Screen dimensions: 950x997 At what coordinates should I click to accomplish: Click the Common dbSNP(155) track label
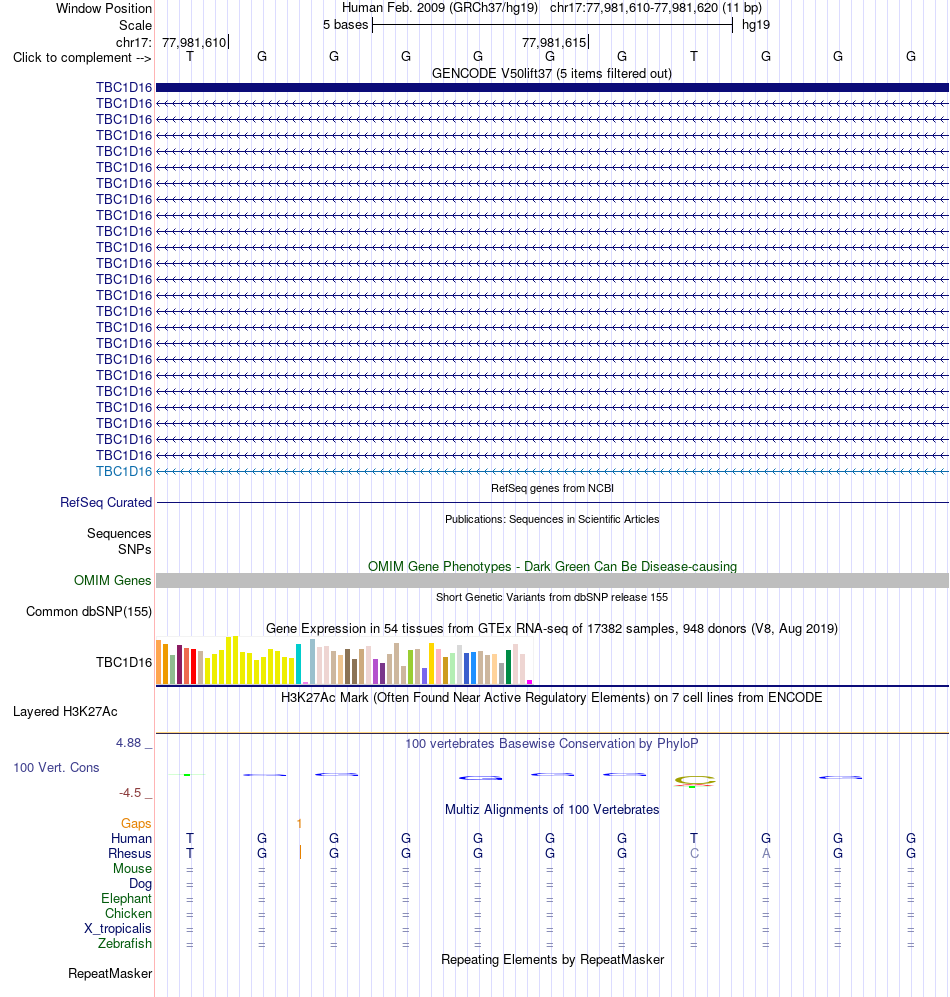pos(88,612)
